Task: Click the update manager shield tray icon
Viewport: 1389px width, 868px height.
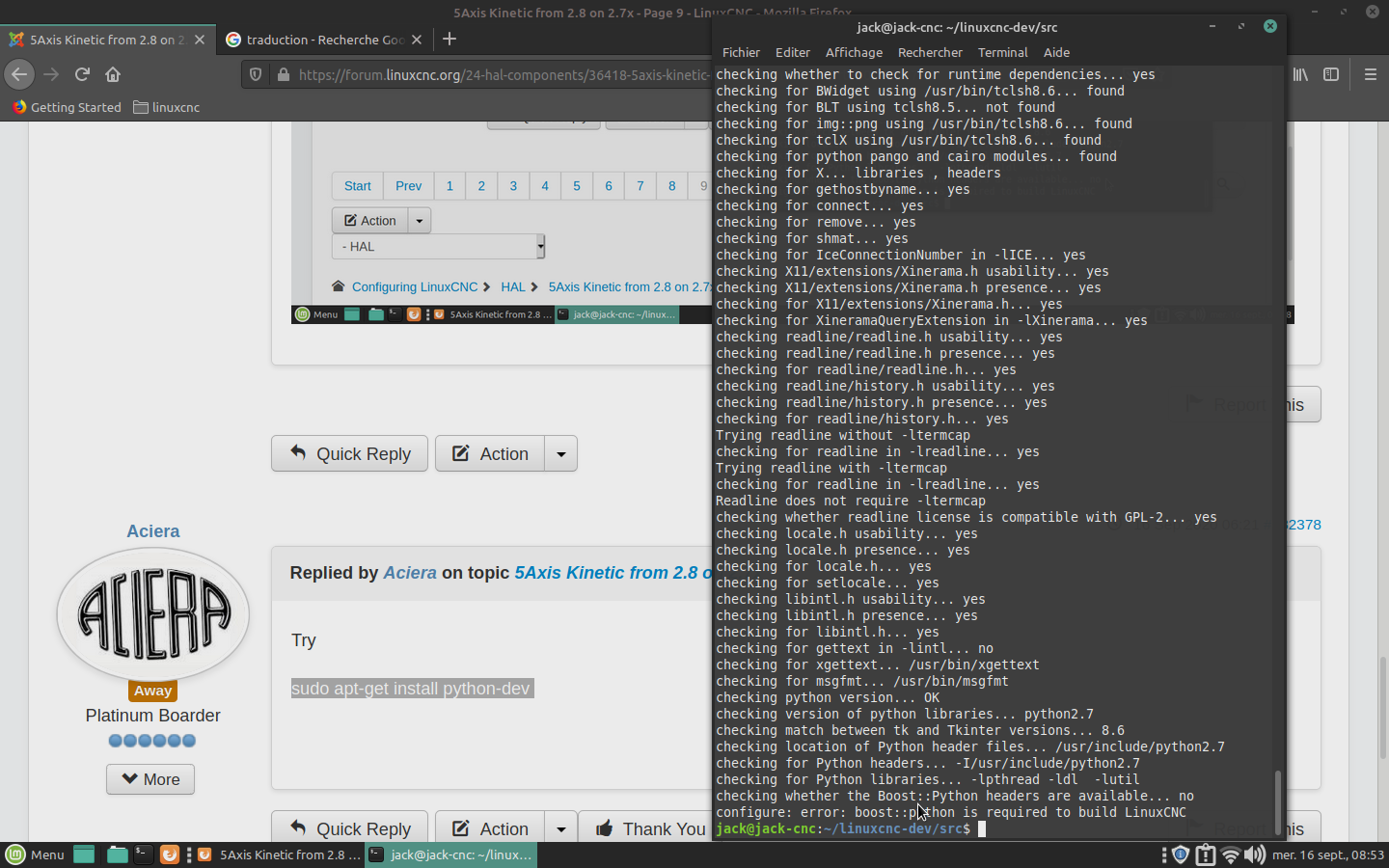Action: tap(1180, 854)
